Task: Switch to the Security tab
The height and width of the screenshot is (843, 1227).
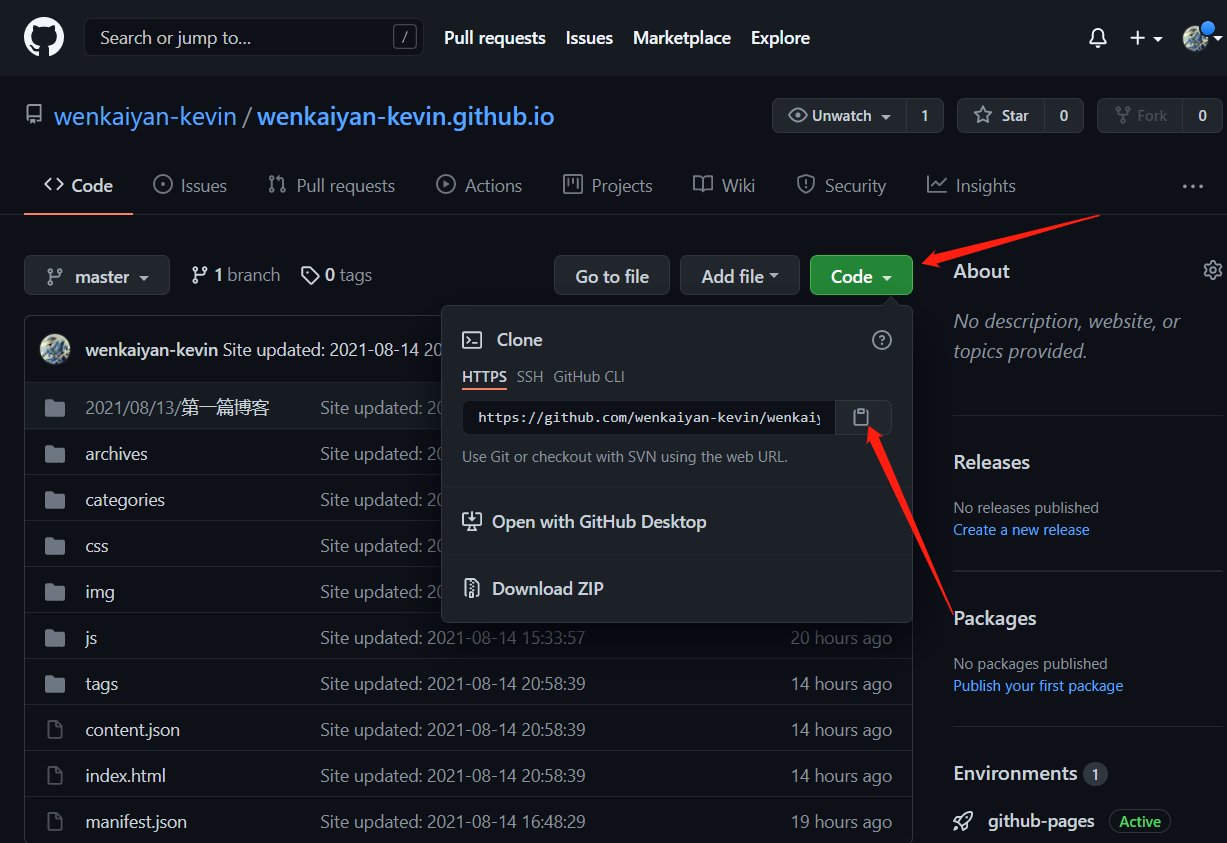Action: [841, 186]
